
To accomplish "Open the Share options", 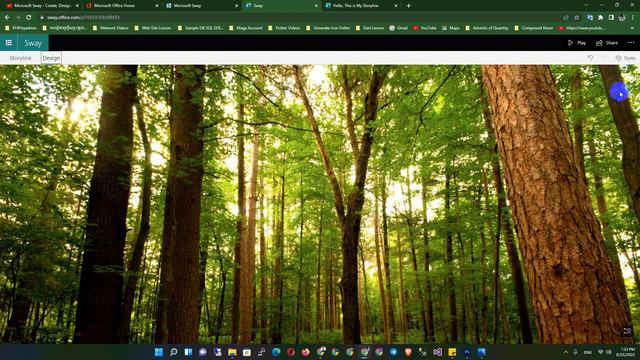I will coord(607,43).
